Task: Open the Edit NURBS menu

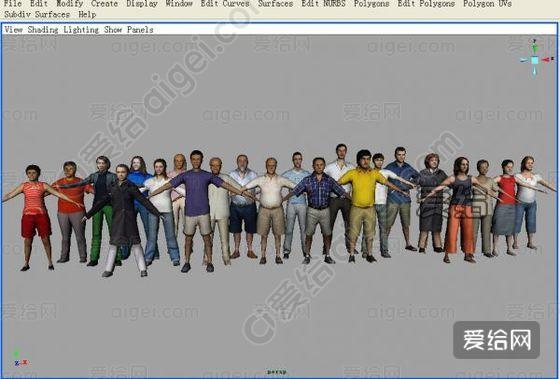Action: pos(324,4)
